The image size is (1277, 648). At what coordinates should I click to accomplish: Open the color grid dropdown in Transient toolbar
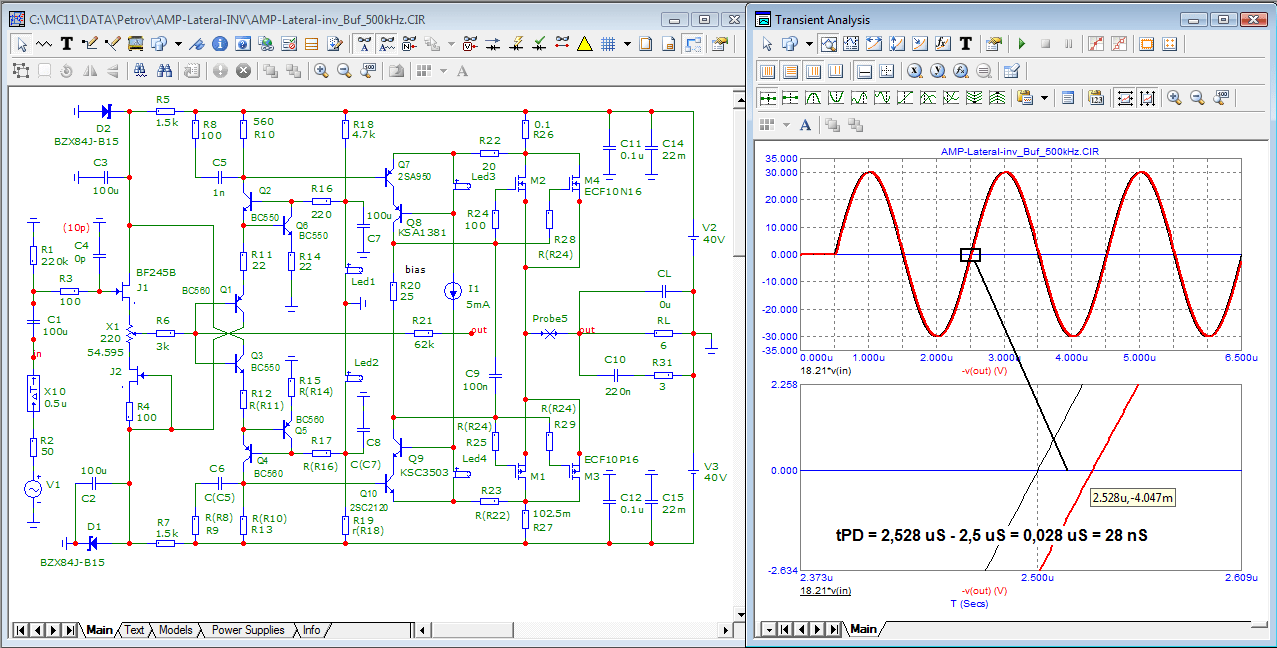786,125
